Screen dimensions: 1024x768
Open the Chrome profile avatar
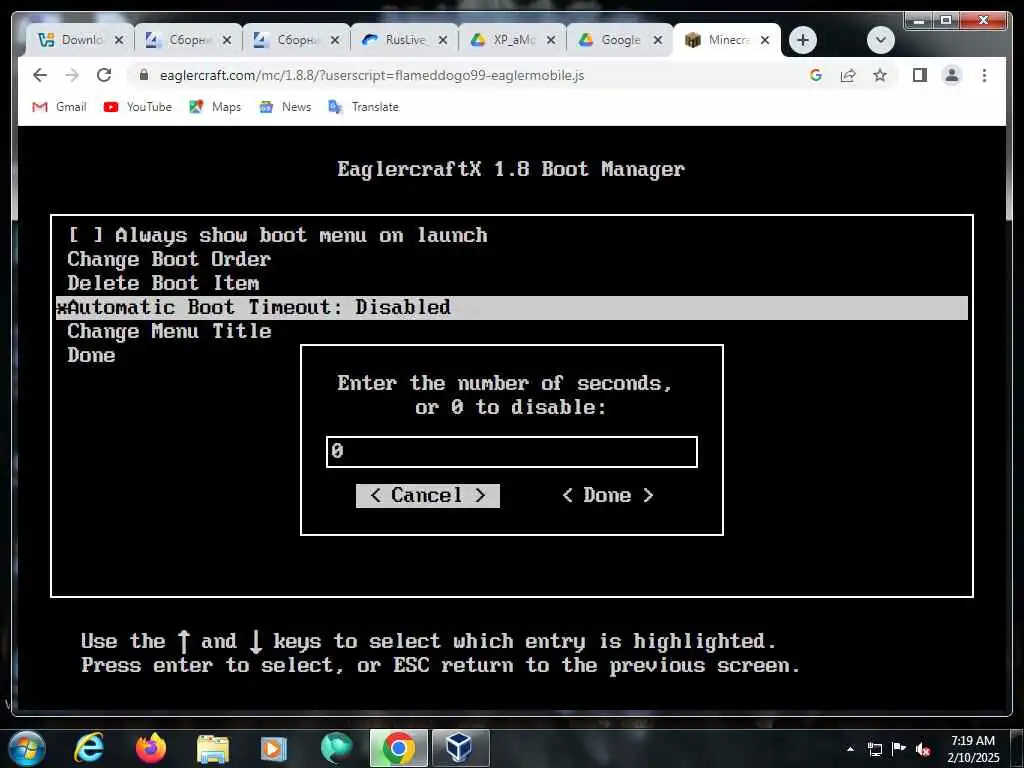(x=952, y=75)
